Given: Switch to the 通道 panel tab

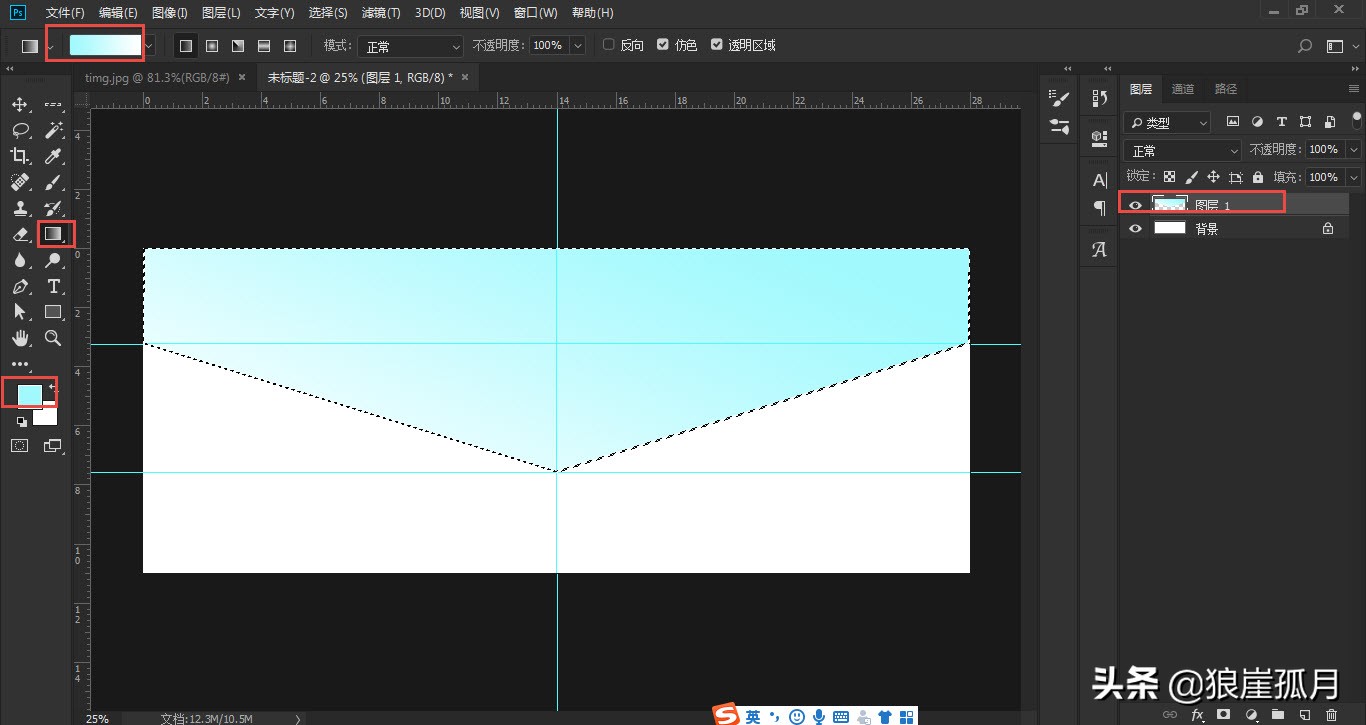Looking at the screenshot, I should (1183, 89).
